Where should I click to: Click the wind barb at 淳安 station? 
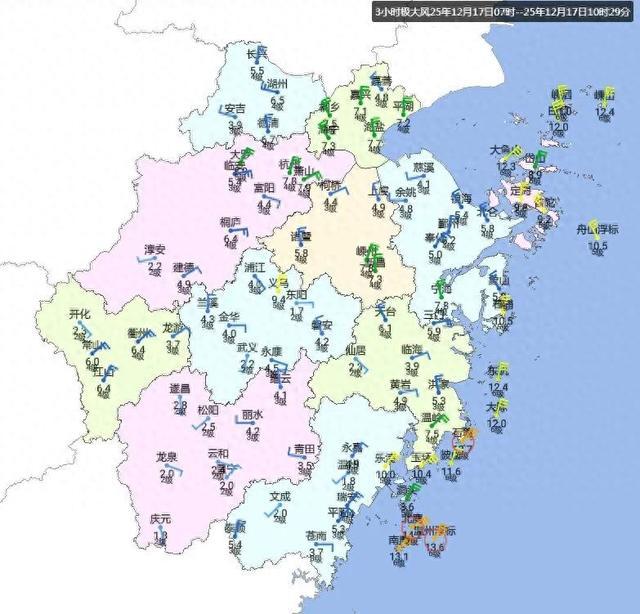click(x=146, y=259)
